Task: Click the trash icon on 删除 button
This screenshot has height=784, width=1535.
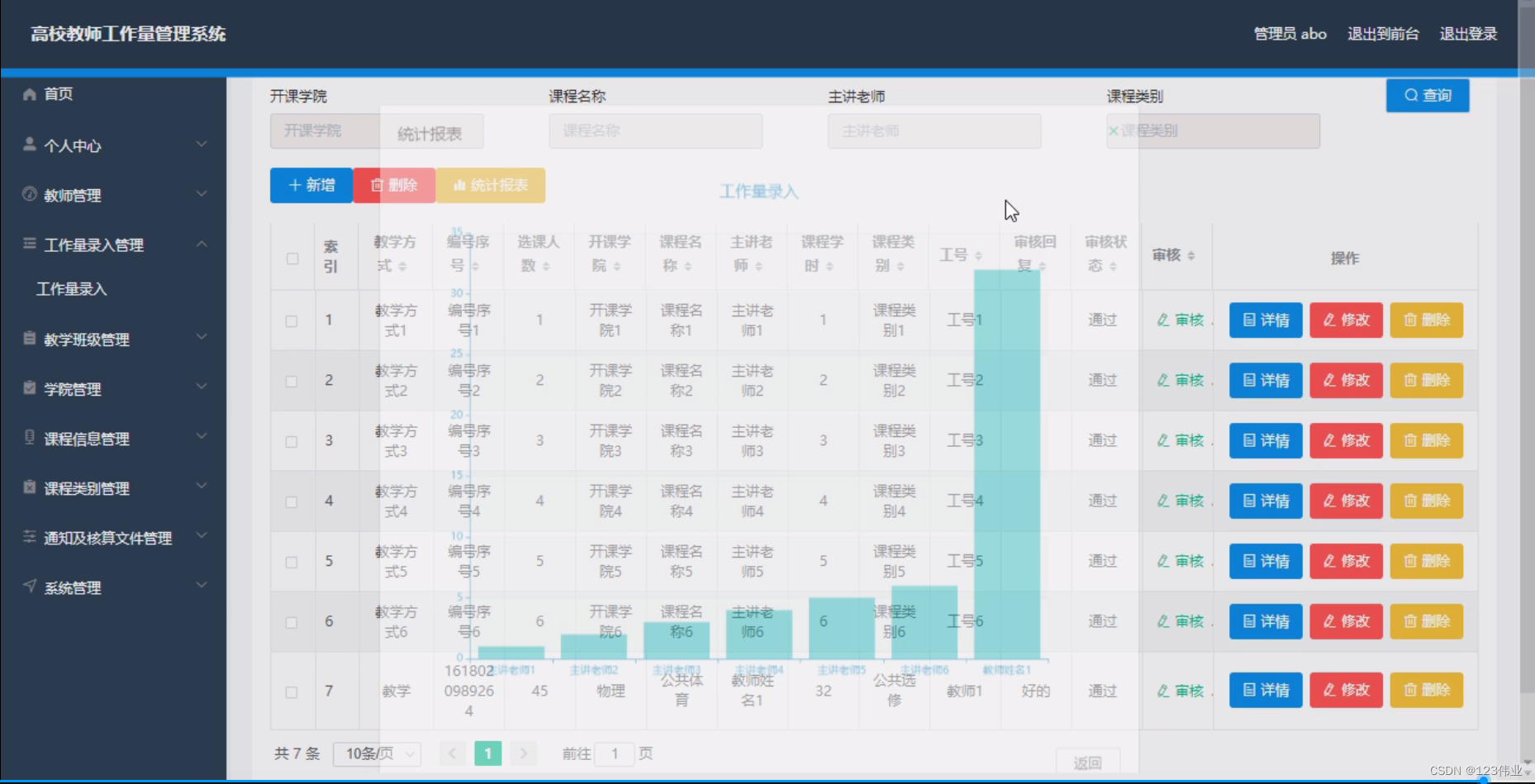Action: [x=378, y=185]
